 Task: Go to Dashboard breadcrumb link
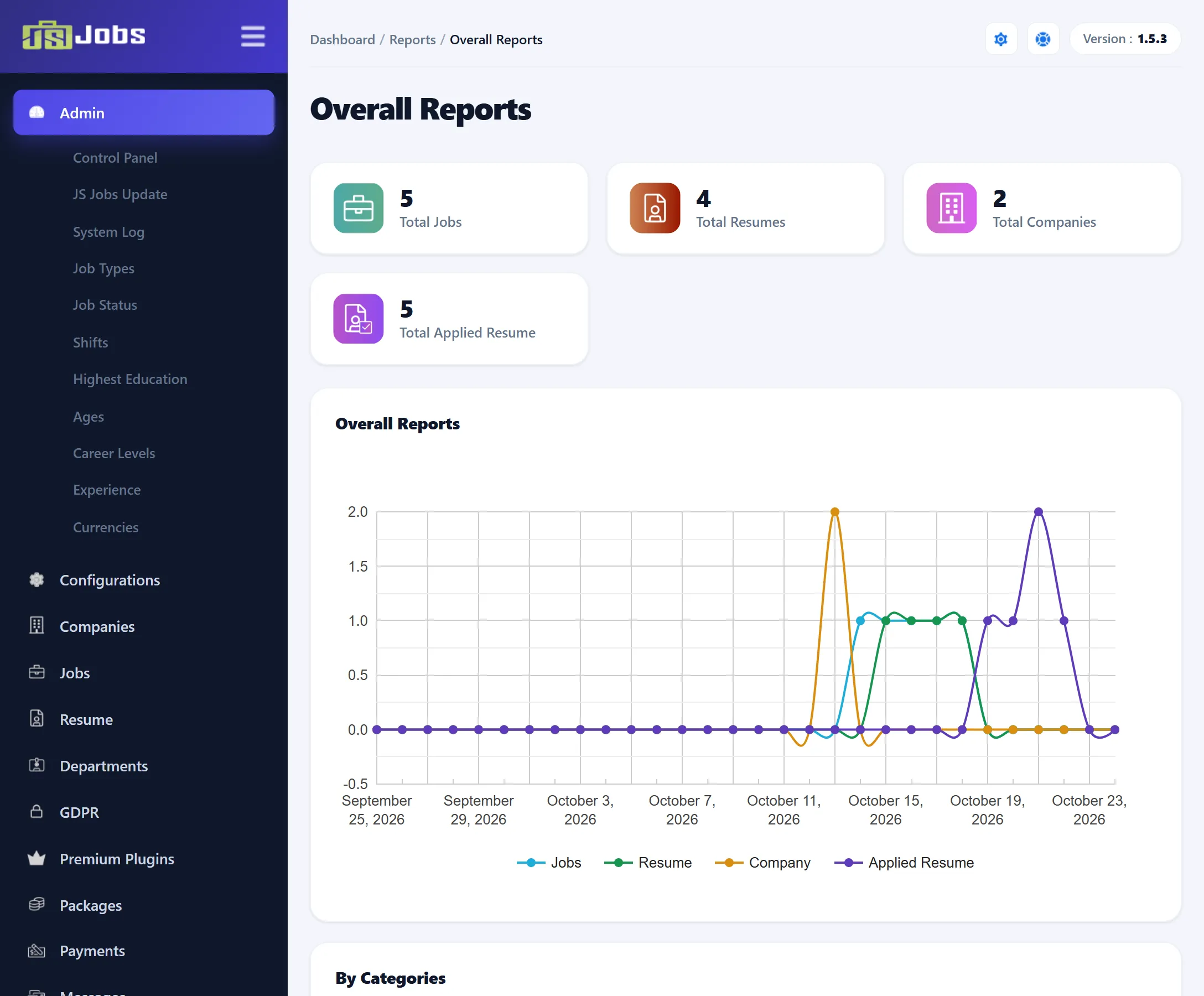coord(342,40)
